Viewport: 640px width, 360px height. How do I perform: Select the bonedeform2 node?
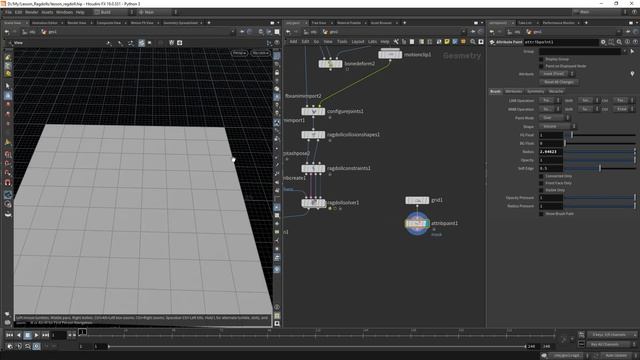click(x=330, y=64)
